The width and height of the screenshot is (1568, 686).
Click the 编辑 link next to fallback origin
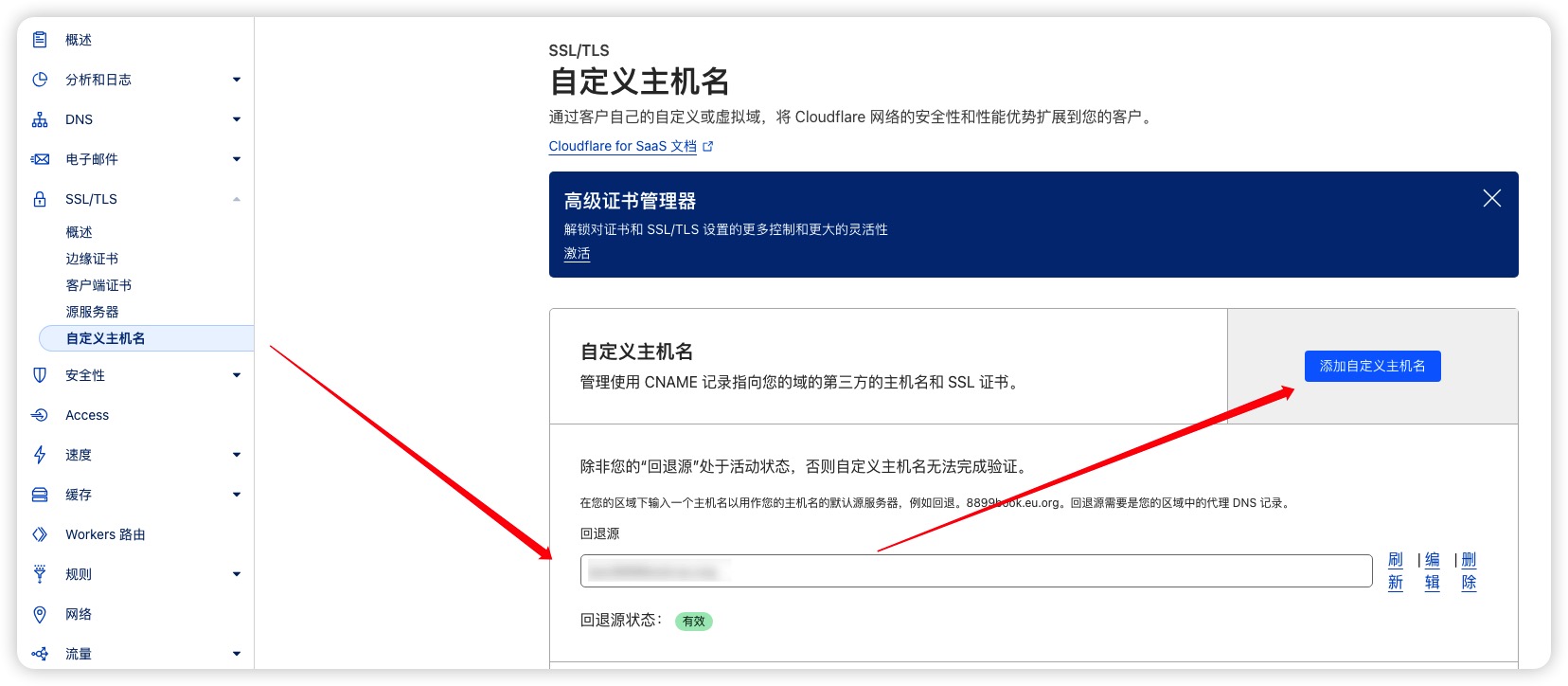pos(1433,571)
